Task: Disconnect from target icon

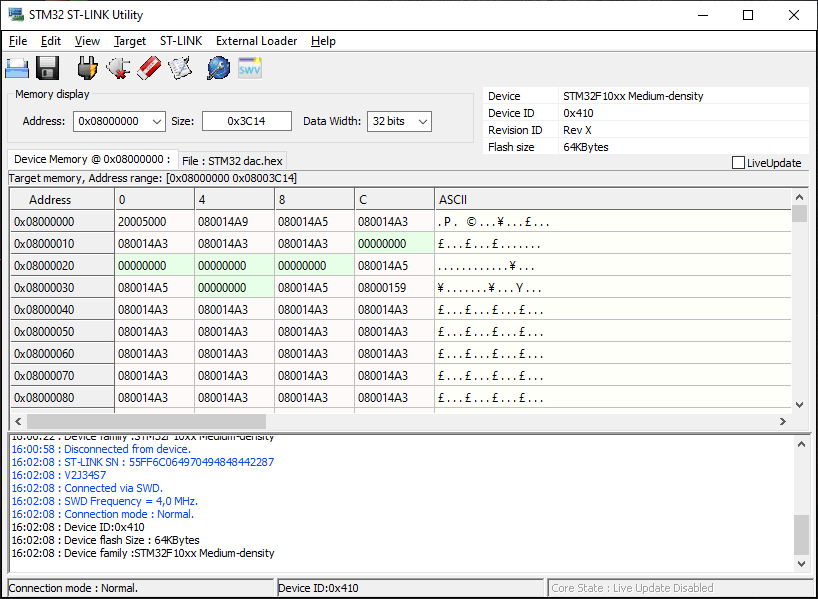Action: (x=118, y=68)
